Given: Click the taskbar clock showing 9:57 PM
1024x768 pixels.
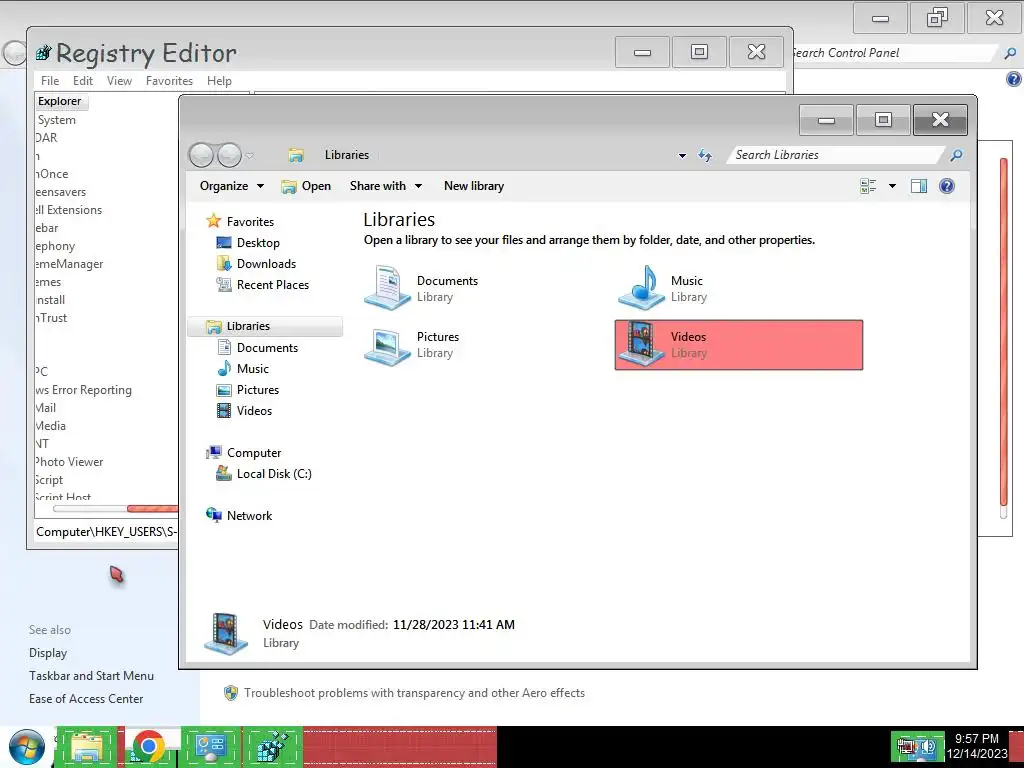Looking at the screenshot, I should 977,746.
